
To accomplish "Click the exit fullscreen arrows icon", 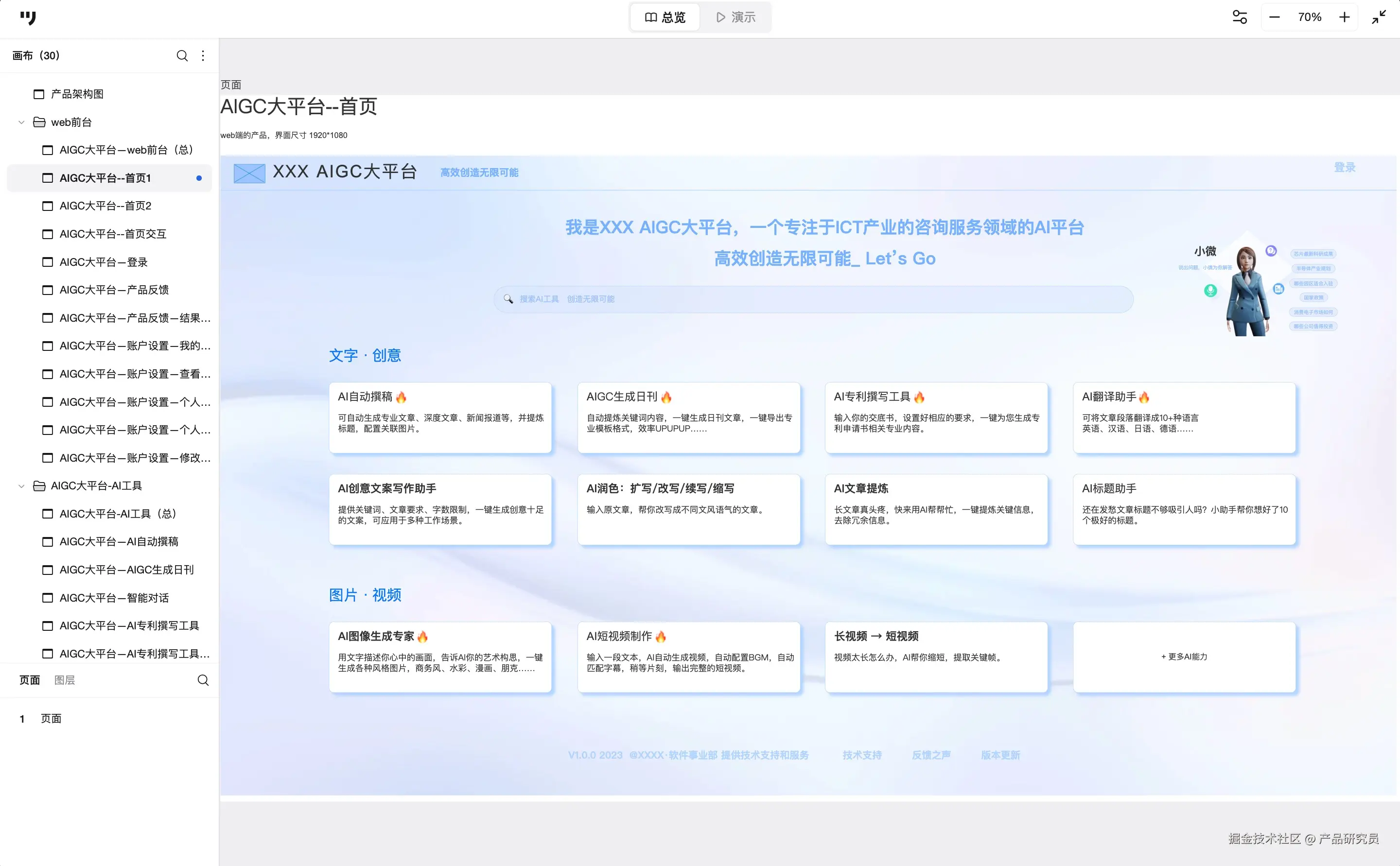I will click(x=1379, y=17).
